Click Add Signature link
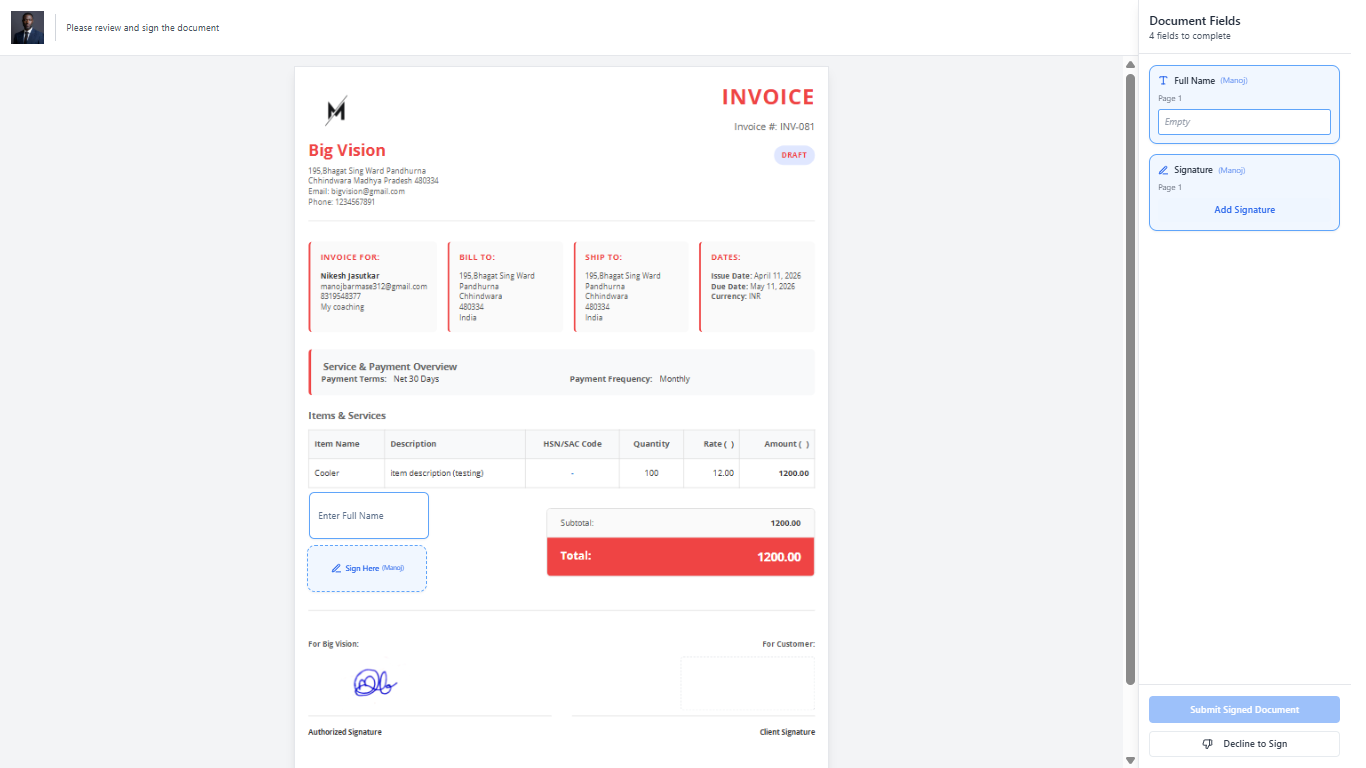The width and height of the screenshot is (1366, 768). coord(1244,210)
